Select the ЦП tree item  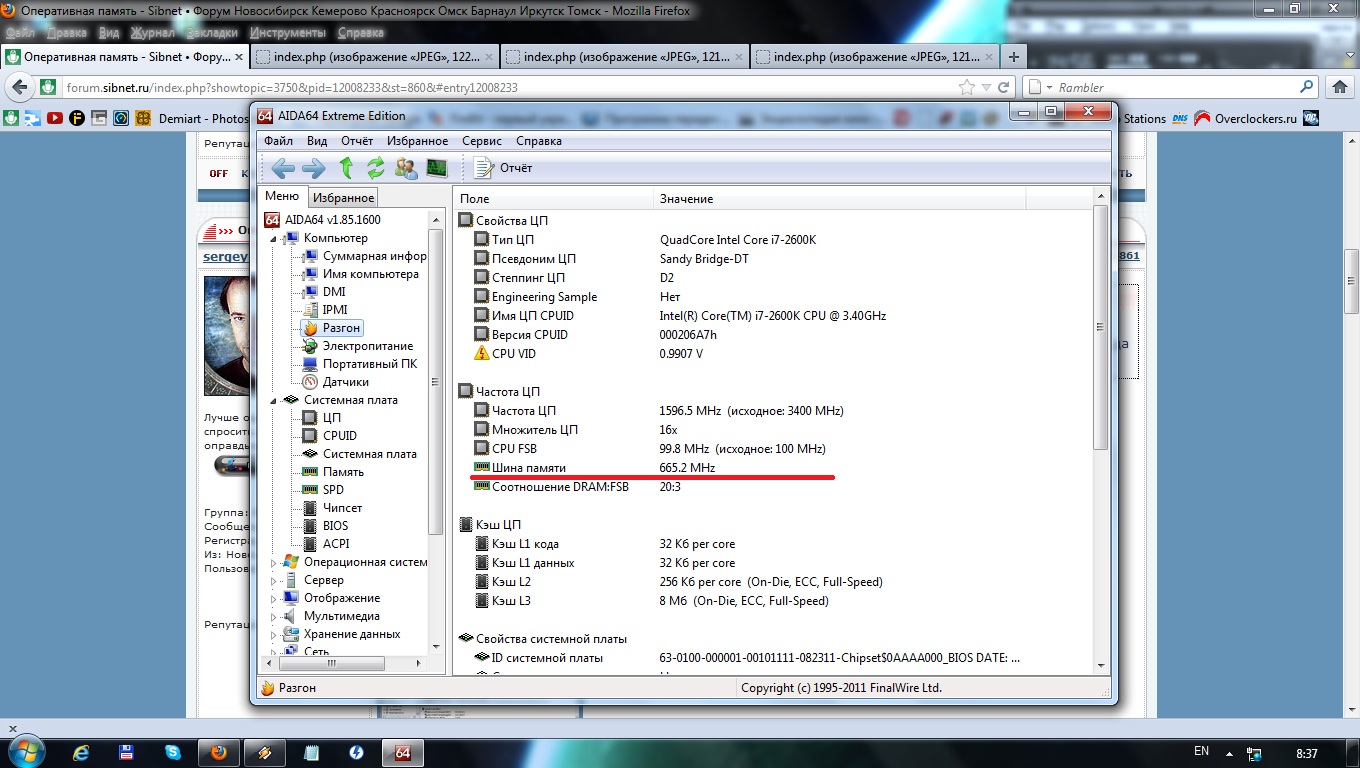pyautogui.click(x=322, y=418)
